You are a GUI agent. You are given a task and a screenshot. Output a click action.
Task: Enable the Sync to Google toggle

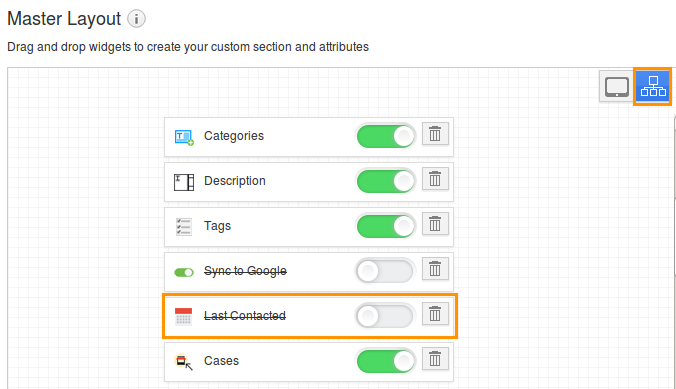pos(385,271)
